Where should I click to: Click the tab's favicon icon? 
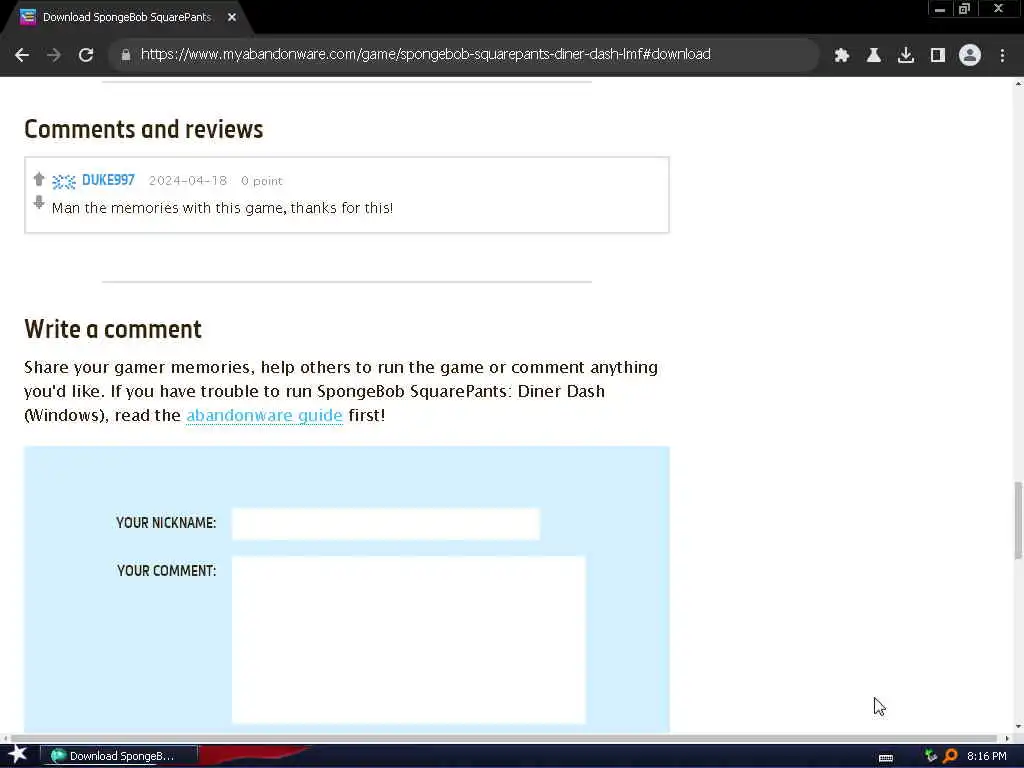pyautogui.click(x=27, y=17)
